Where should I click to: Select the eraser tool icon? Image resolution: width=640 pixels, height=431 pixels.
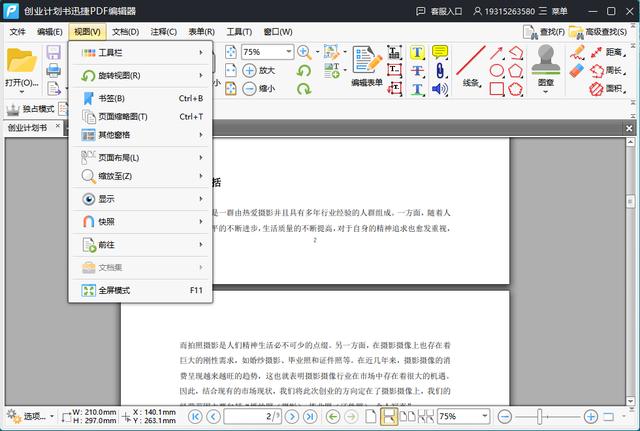[577, 71]
